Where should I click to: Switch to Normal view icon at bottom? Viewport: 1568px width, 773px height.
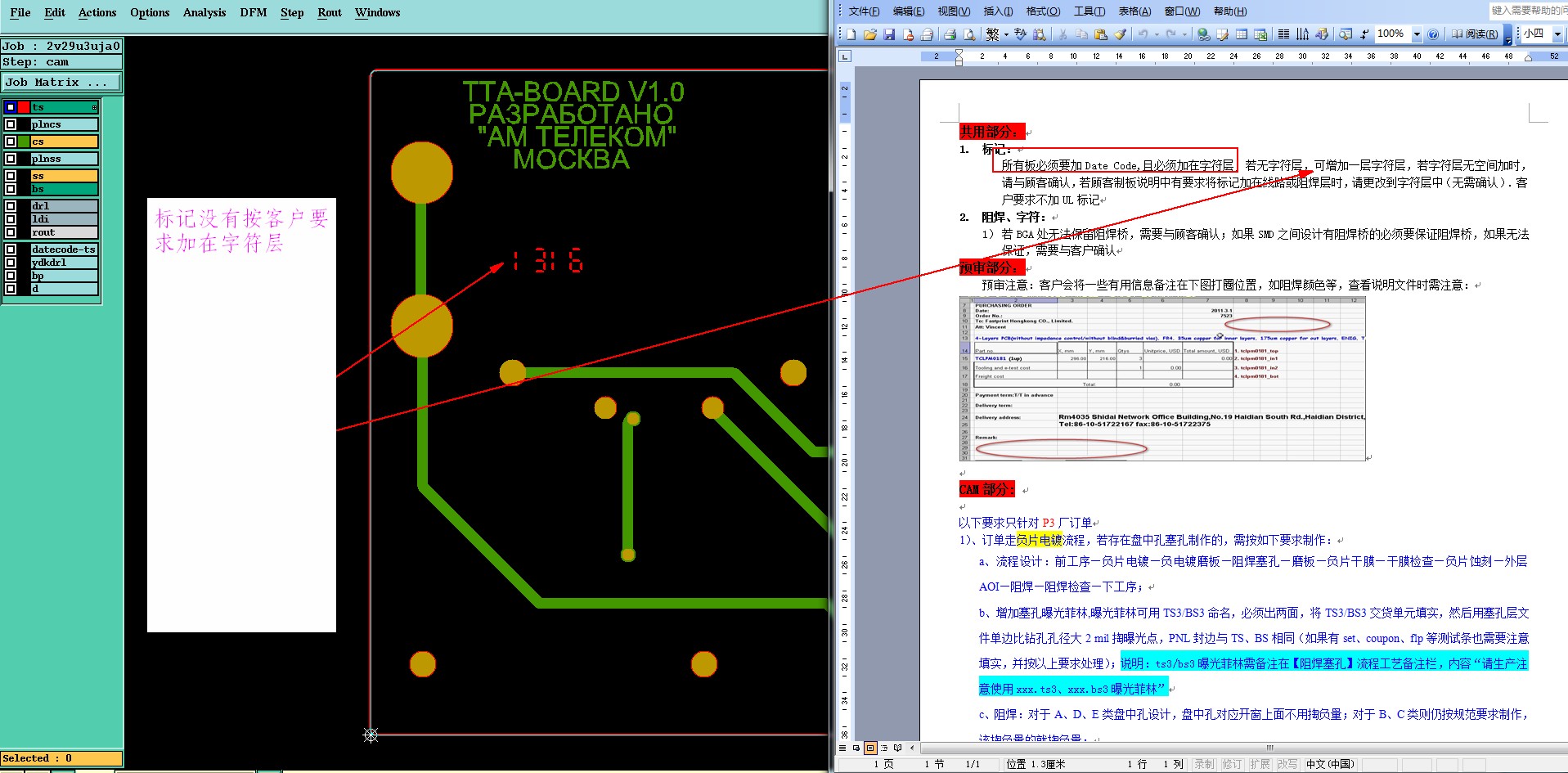pyautogui.click(x=842, y=748)
